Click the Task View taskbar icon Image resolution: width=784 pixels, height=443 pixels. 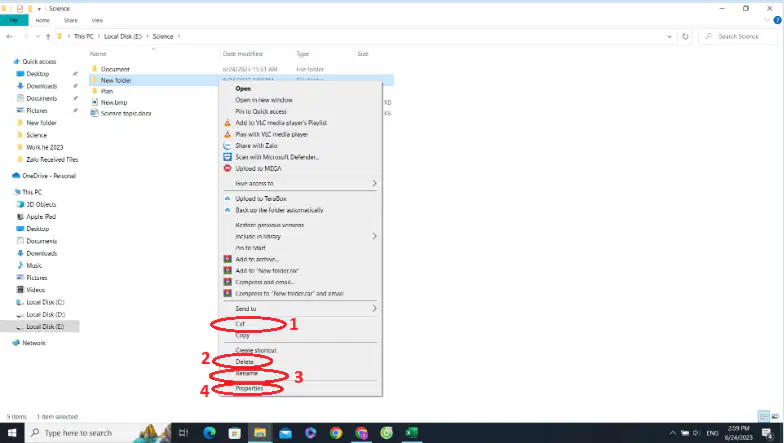coord(184,432)
